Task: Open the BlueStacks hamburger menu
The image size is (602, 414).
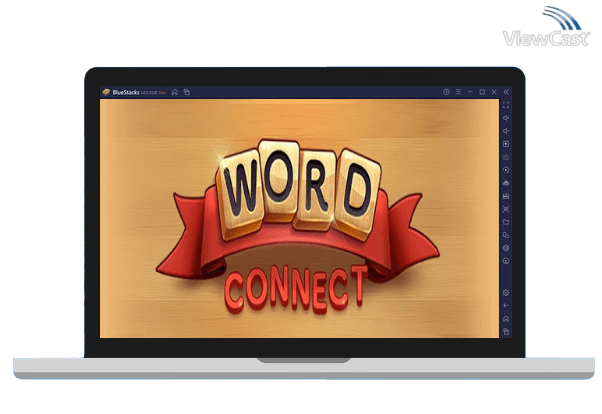Action: pos(458,92)
